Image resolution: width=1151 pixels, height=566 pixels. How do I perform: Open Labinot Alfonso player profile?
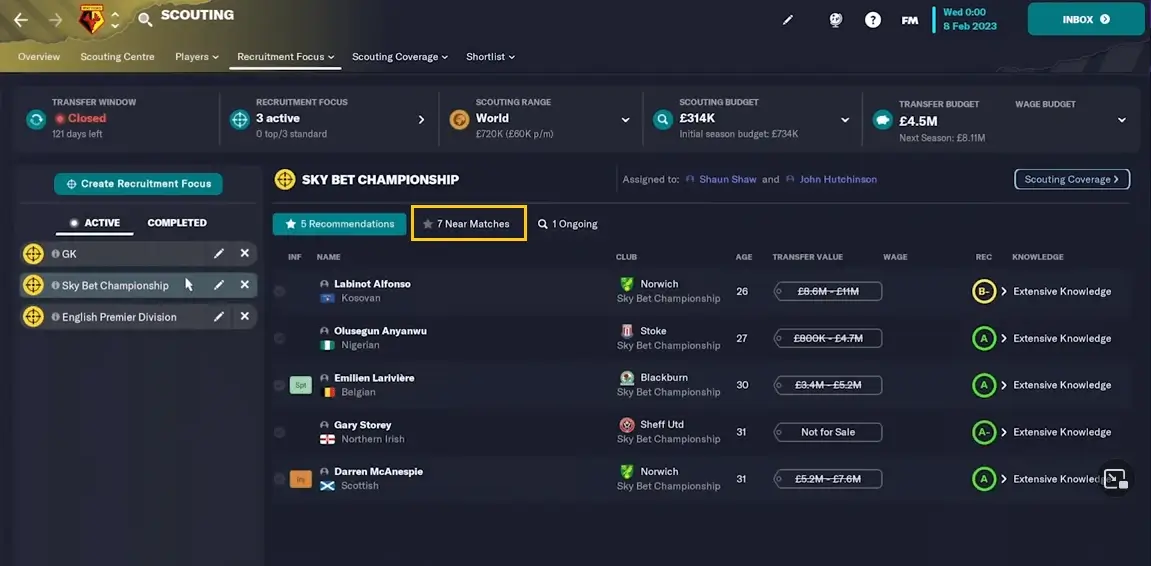[x=372, y=284]
